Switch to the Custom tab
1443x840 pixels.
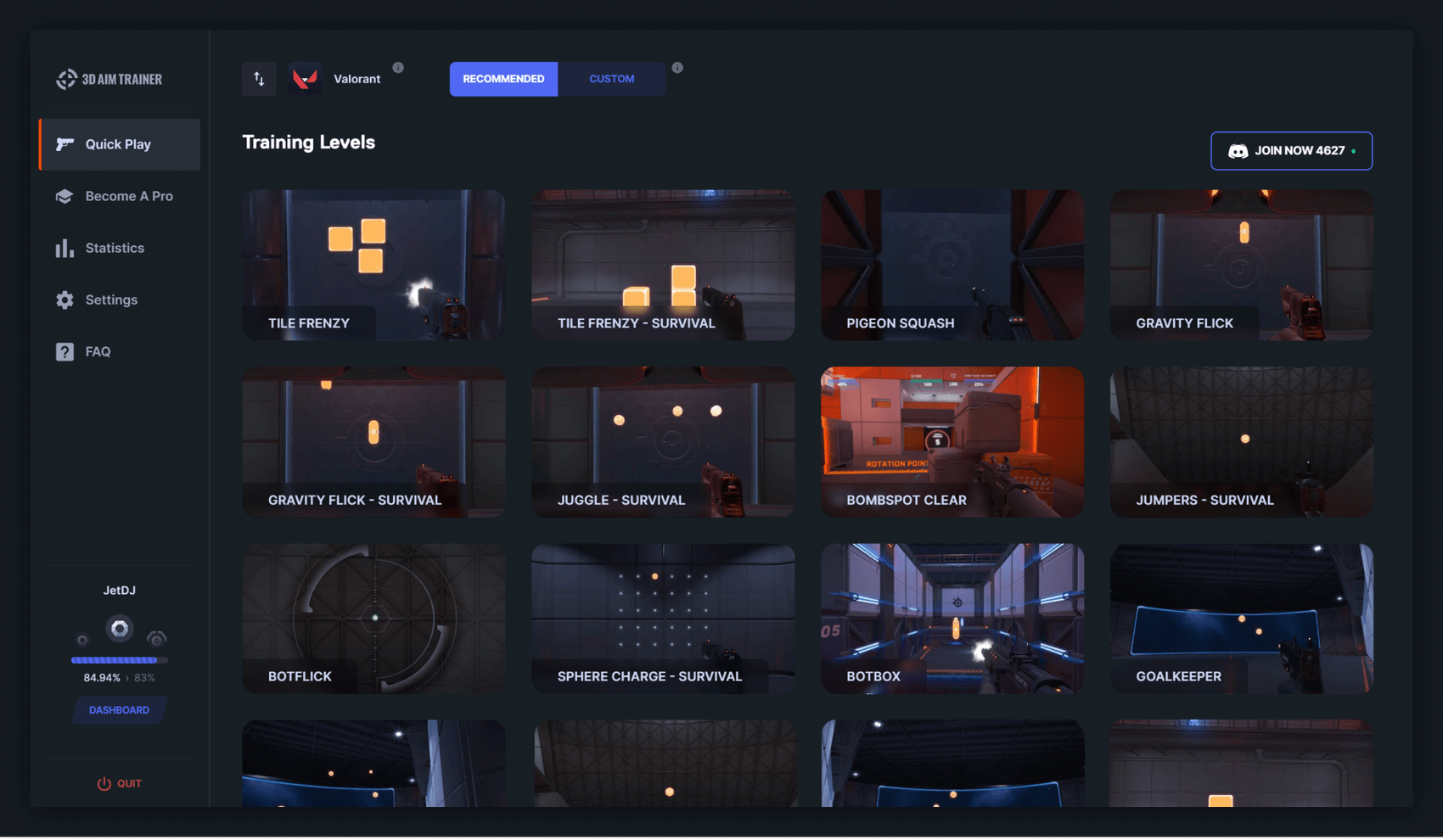coord(611,79)
